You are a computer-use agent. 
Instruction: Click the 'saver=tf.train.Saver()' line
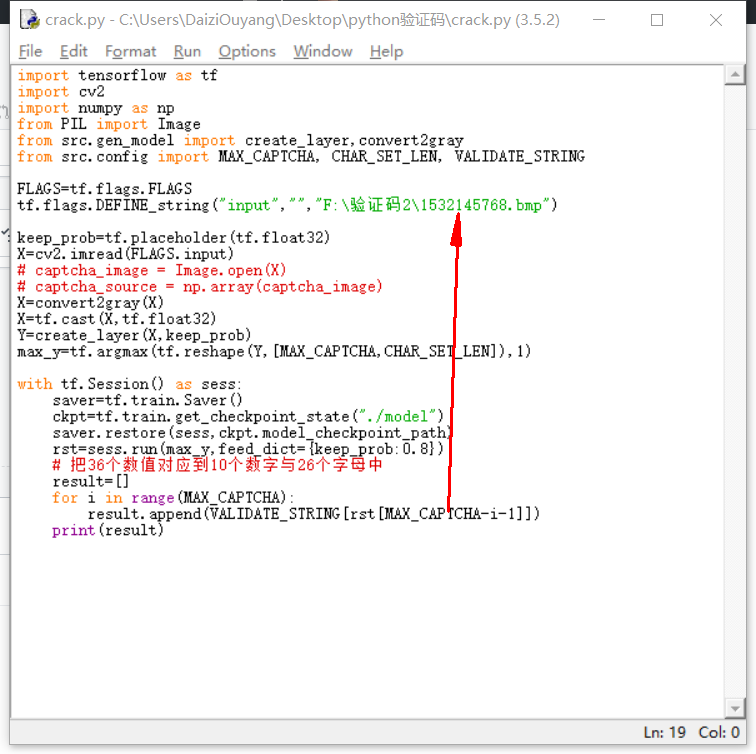click(148, 401)
